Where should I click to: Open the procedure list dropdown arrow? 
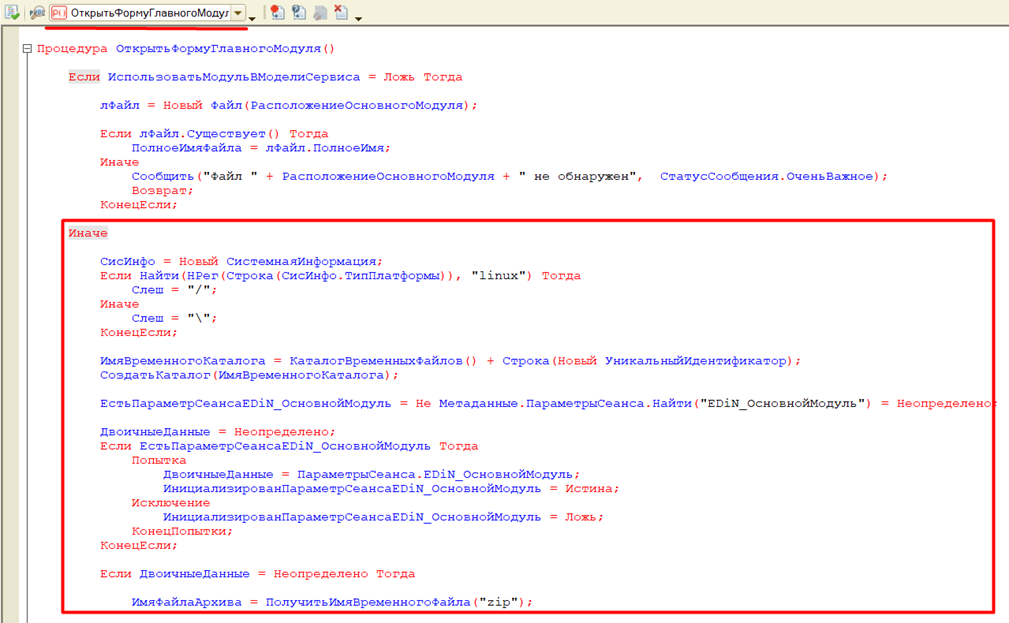click(238, 13)
